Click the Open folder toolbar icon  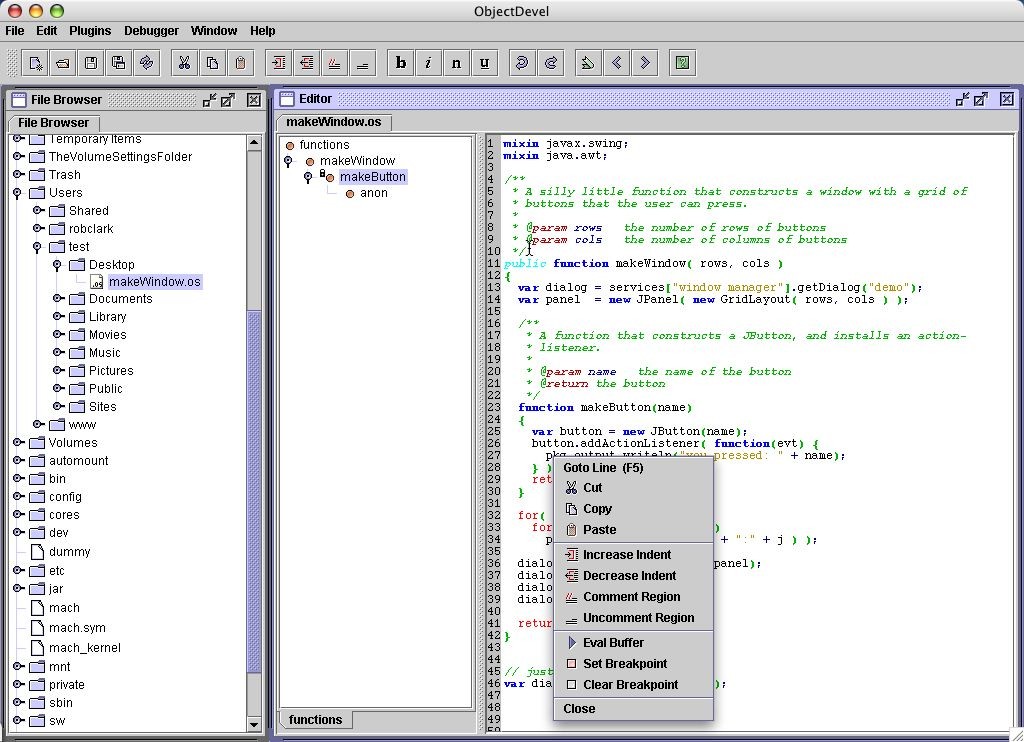coord(62,63)
